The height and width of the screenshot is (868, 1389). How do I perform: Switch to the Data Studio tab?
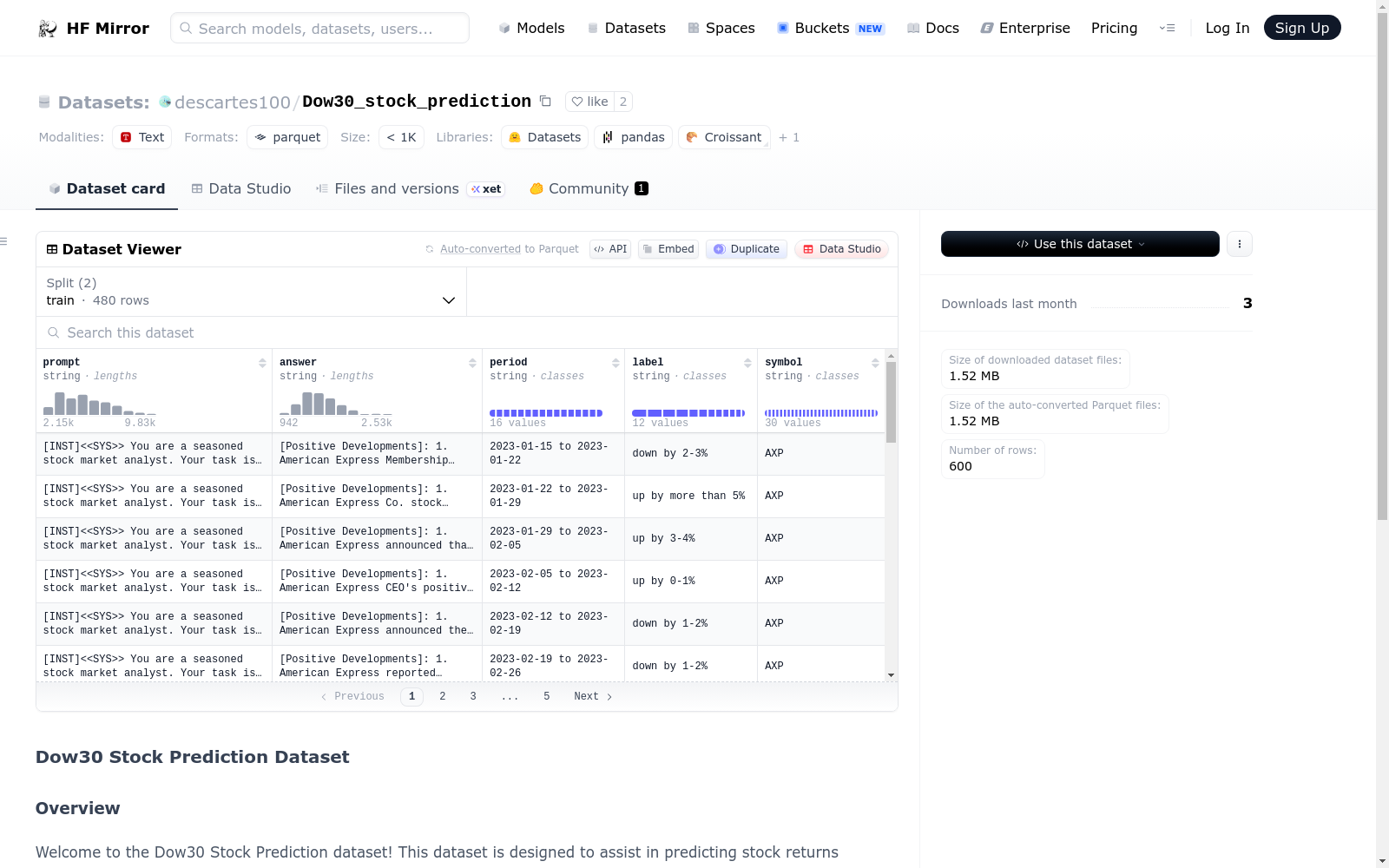(x=241, y=188)
